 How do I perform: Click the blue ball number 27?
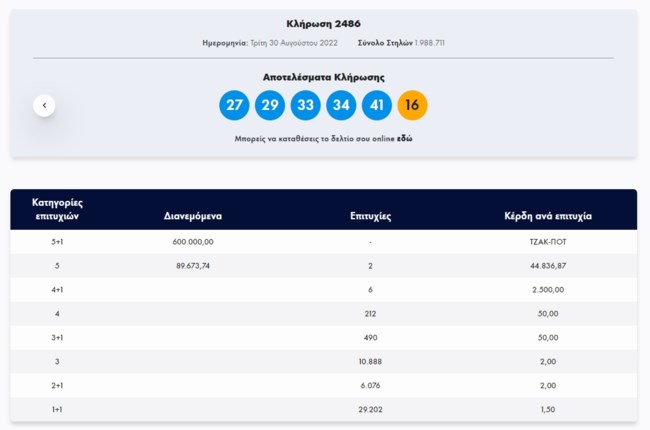234,105
